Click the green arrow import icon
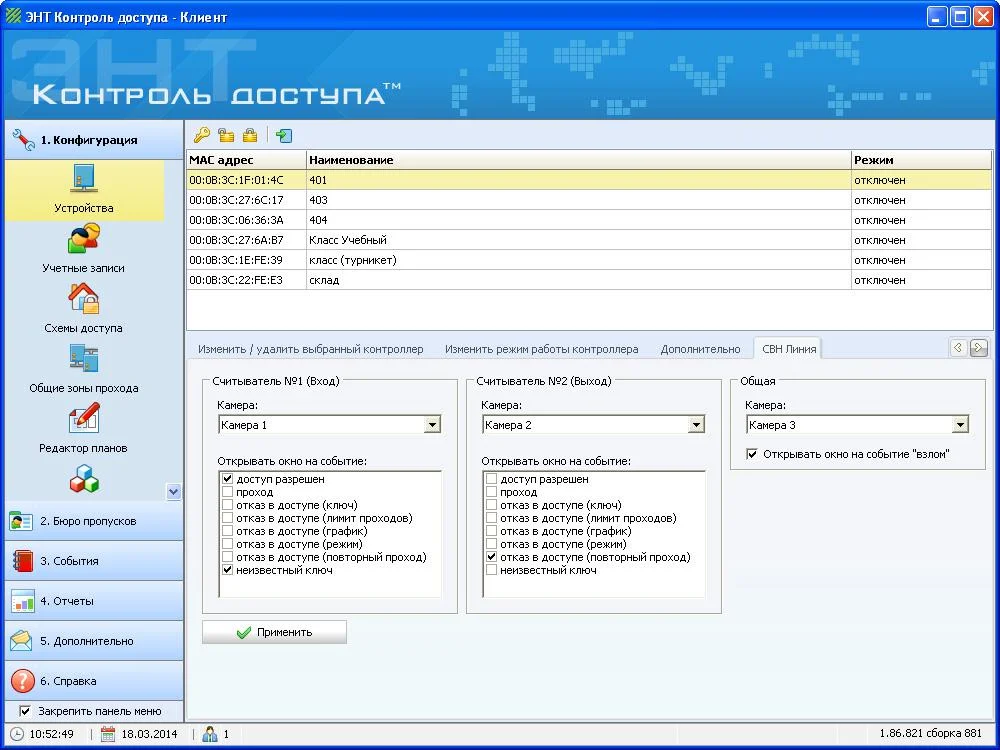1000x750 pixels. pyautogui.click(x=284, y=135)
